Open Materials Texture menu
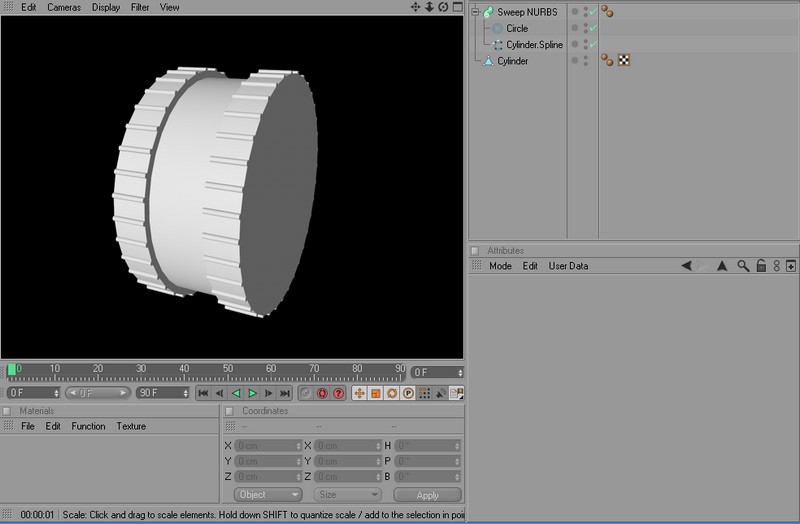This screenshot has width=800, height=524. point(131,426)
